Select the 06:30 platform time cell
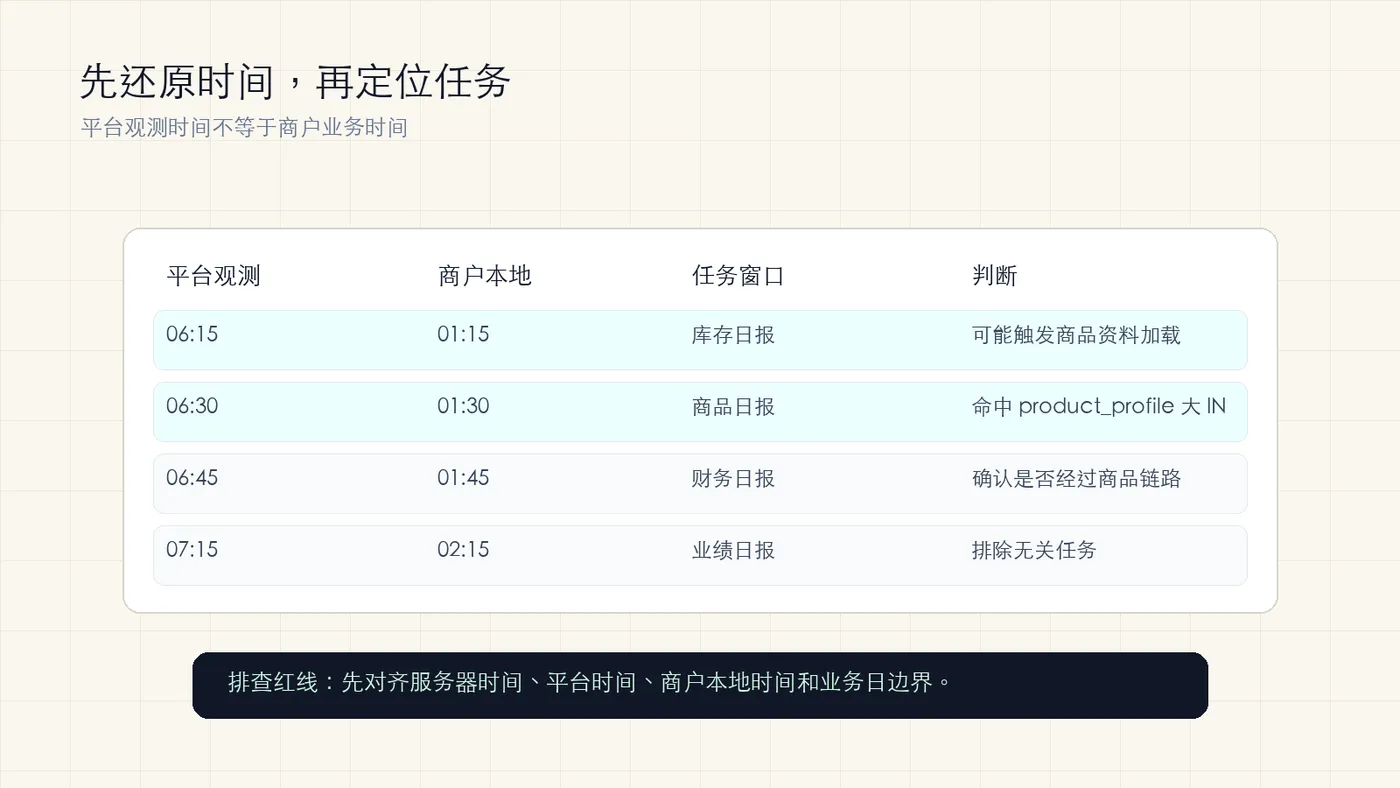The image size is (1400, 788). 192,406
